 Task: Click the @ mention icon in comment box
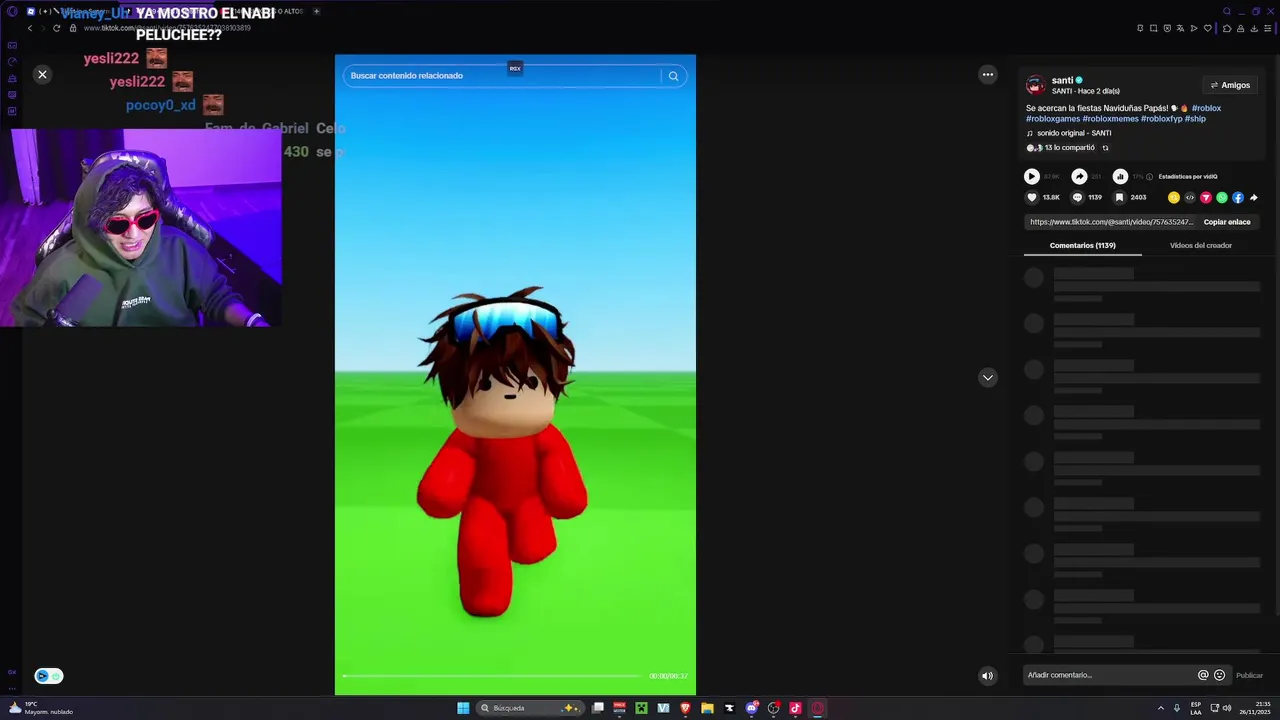tap(1203, 675)
